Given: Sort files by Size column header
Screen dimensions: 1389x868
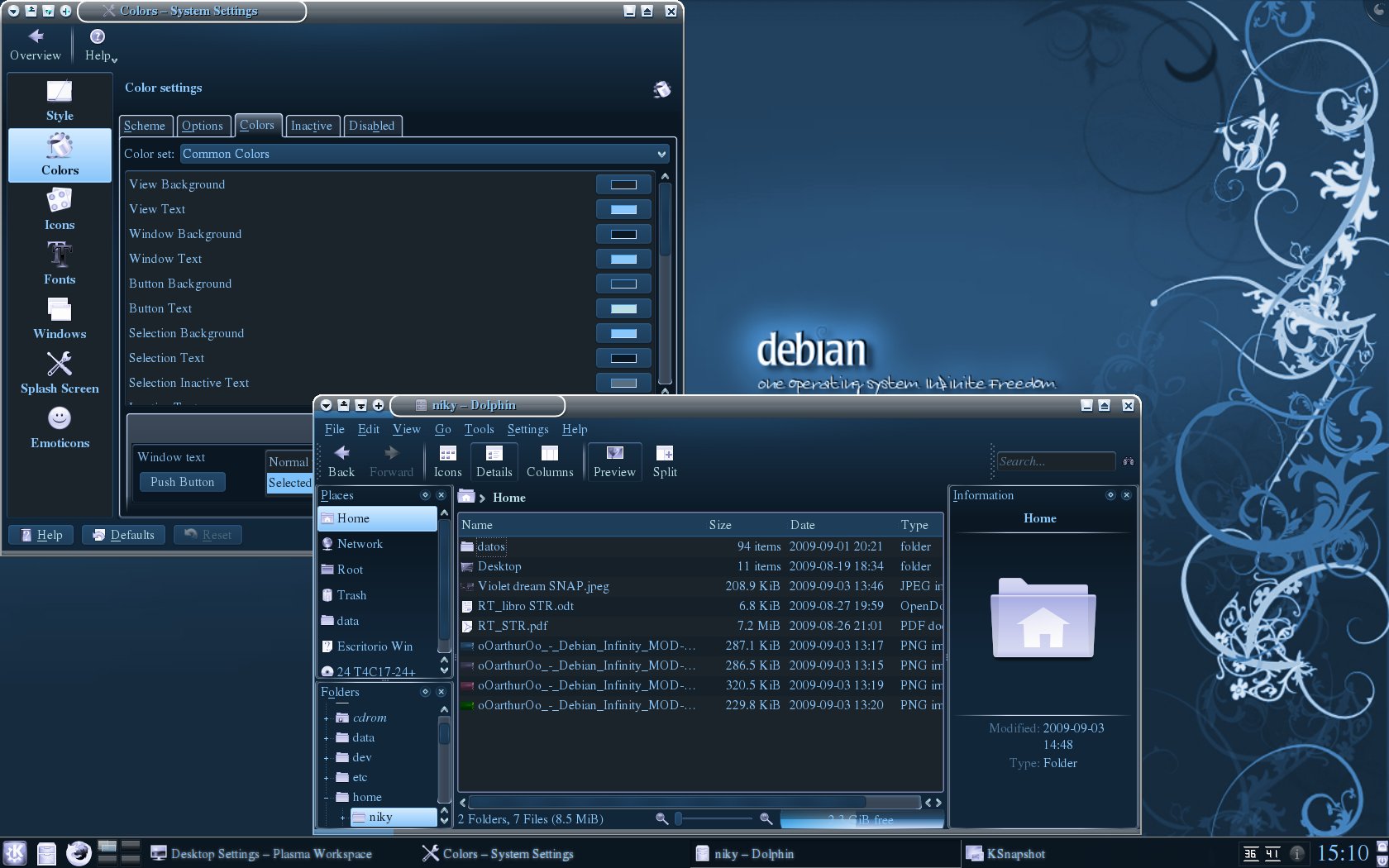Looking at the screenshot, I should coord(720,525).
